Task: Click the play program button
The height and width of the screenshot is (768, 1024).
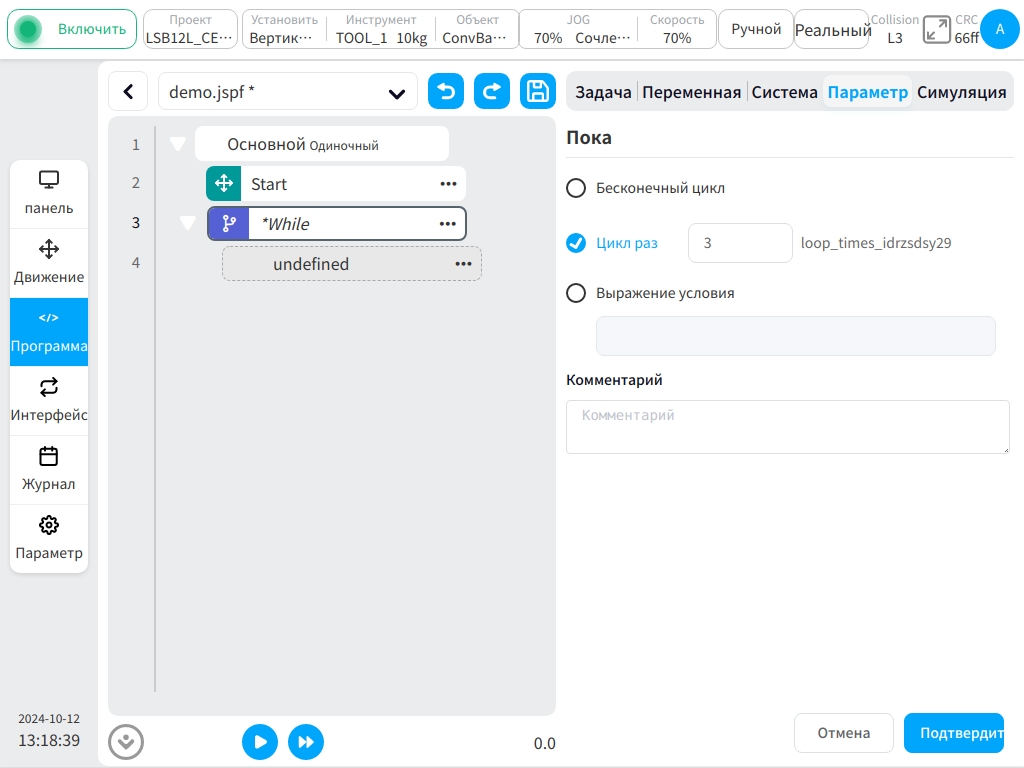Action: click(260, 742)
